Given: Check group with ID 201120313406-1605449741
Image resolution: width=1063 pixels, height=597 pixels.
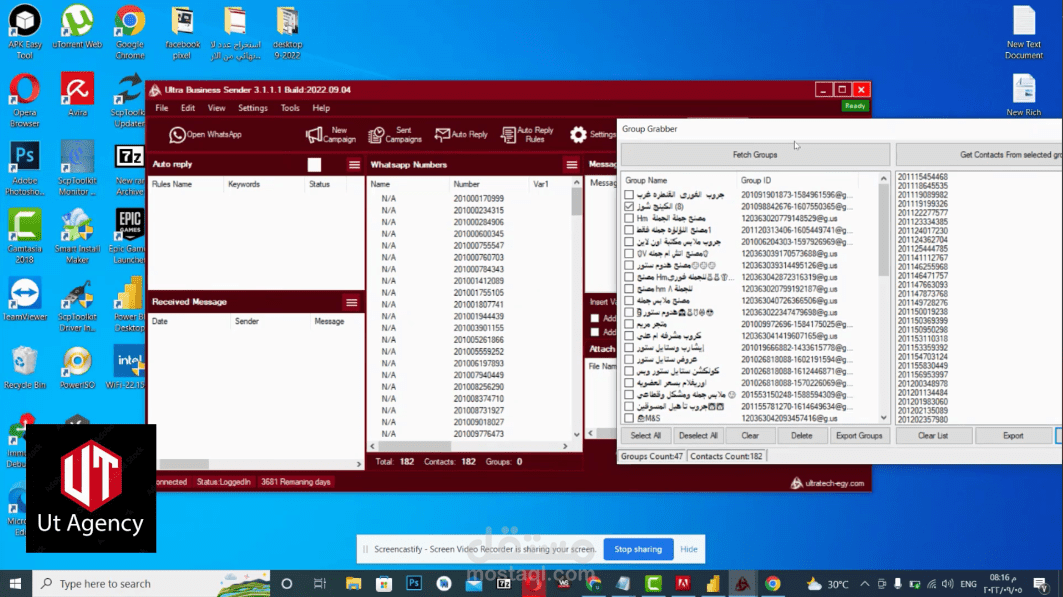Looking at the screenshot, I should click(x=629, y=230).
